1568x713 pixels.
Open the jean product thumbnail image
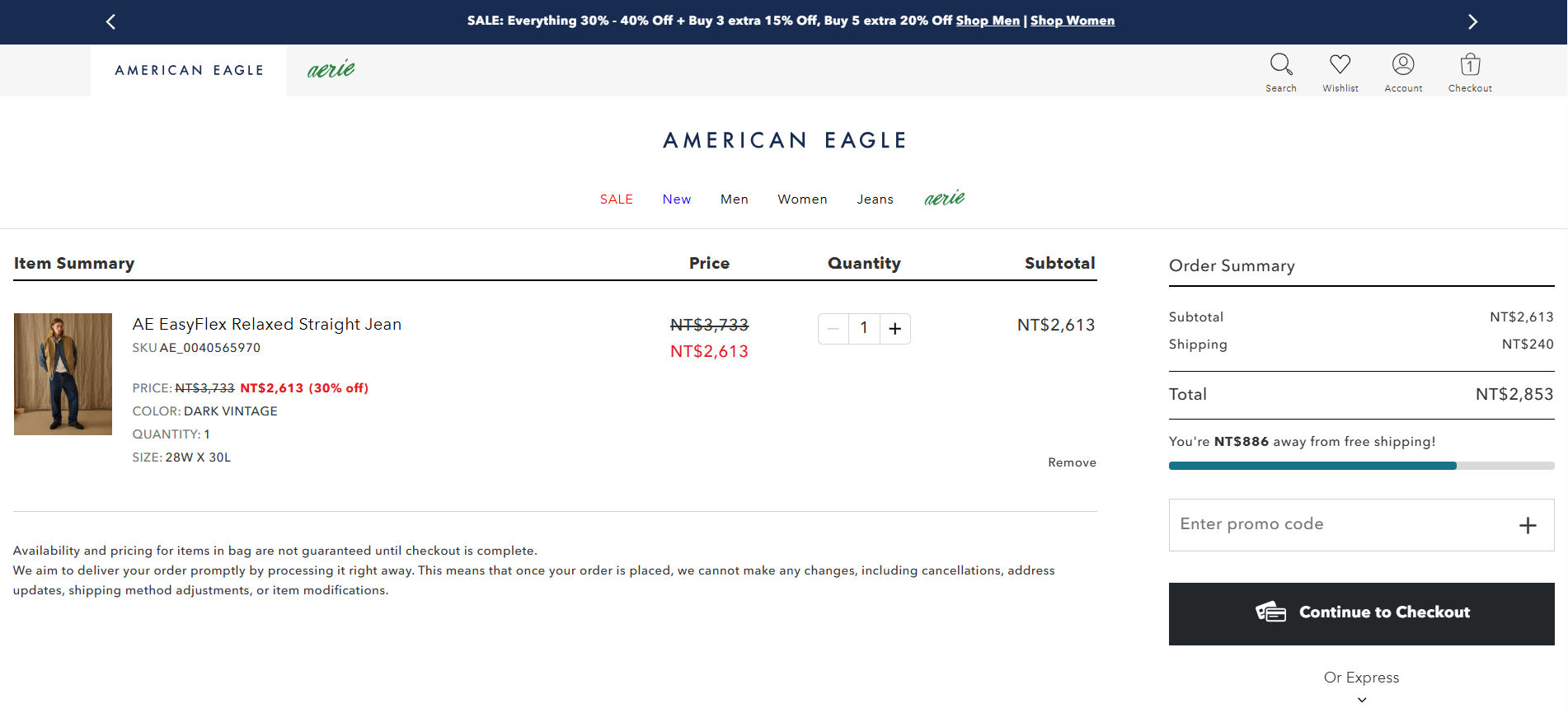click(x=63, y=373)
